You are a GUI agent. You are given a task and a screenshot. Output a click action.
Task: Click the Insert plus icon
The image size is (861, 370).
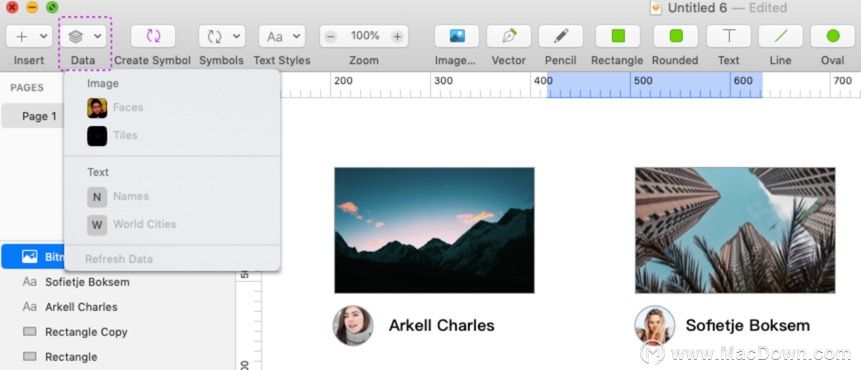tap(21, 37)
